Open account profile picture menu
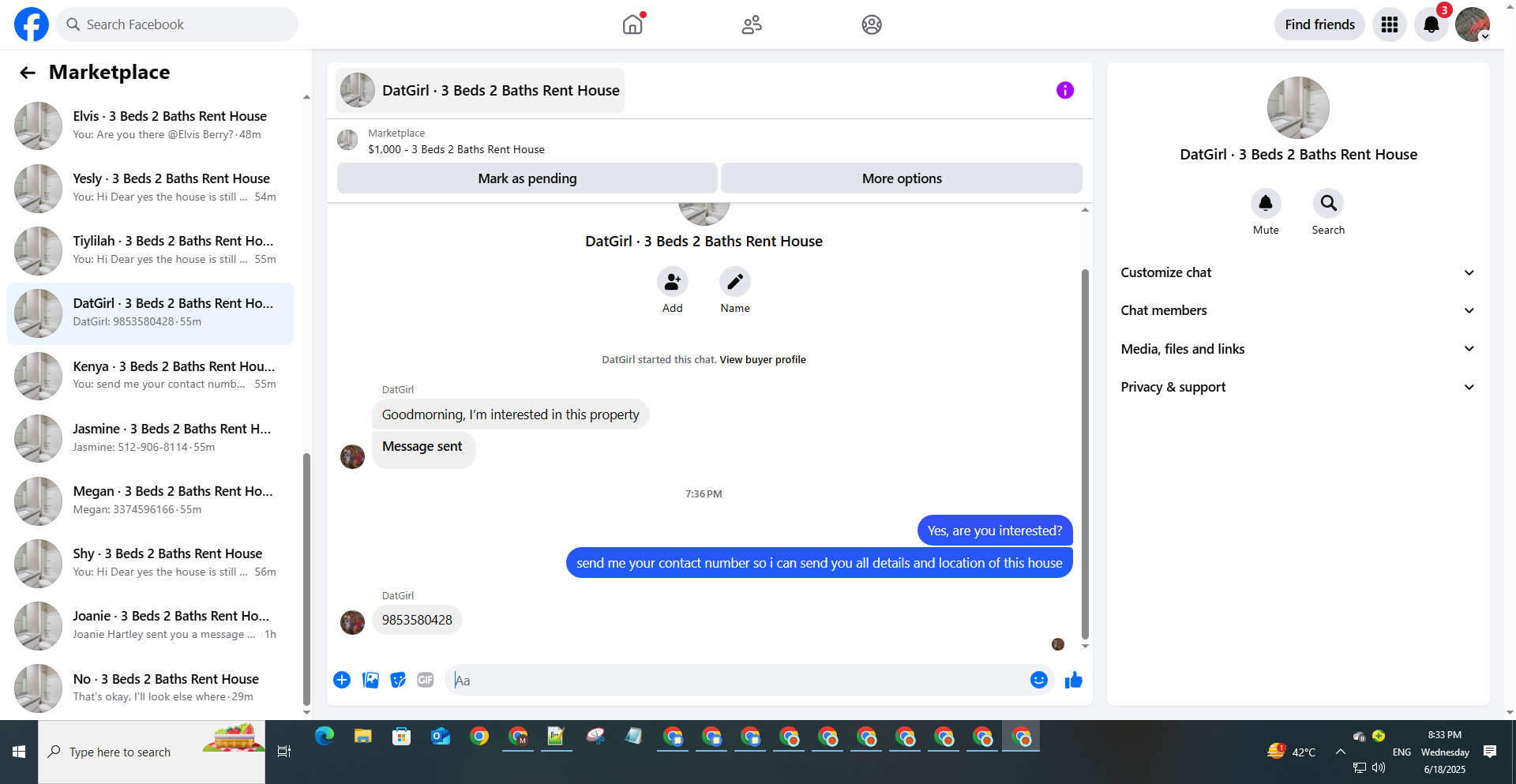 1473,24
